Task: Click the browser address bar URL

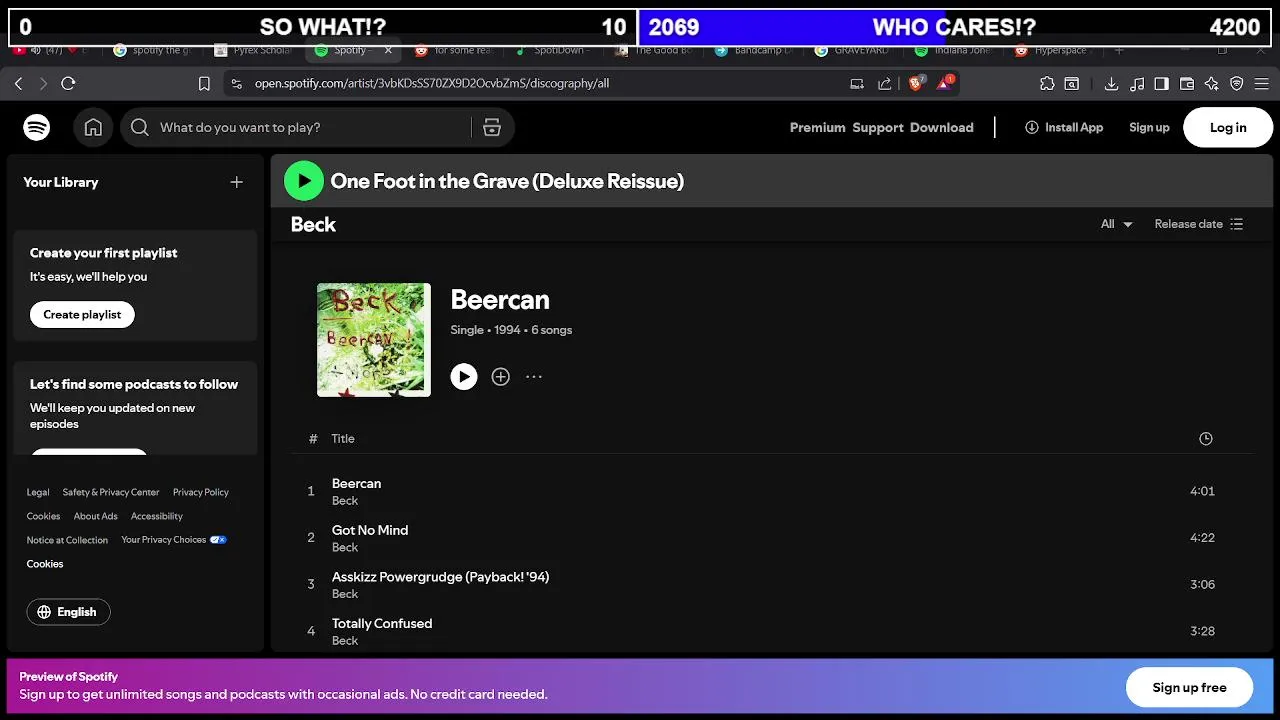Action: tap(432, 84)
